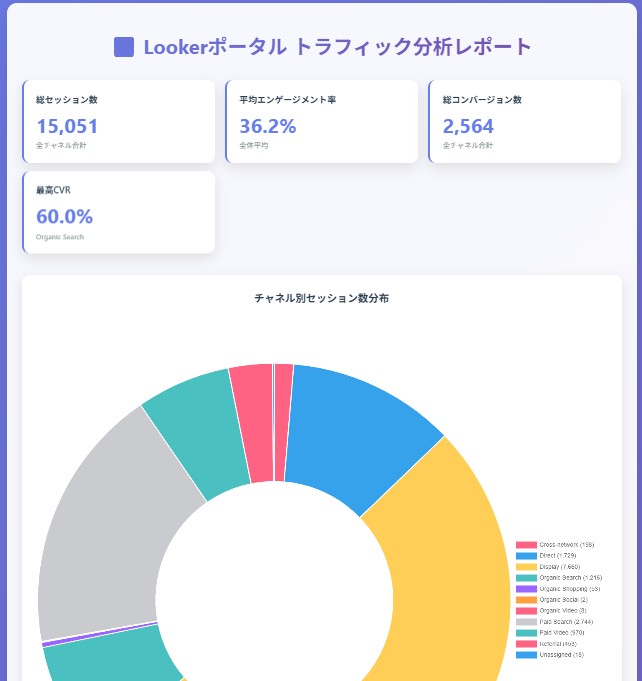
Task: Click the Unassigned legend label
Action: [x=562, y=655]
